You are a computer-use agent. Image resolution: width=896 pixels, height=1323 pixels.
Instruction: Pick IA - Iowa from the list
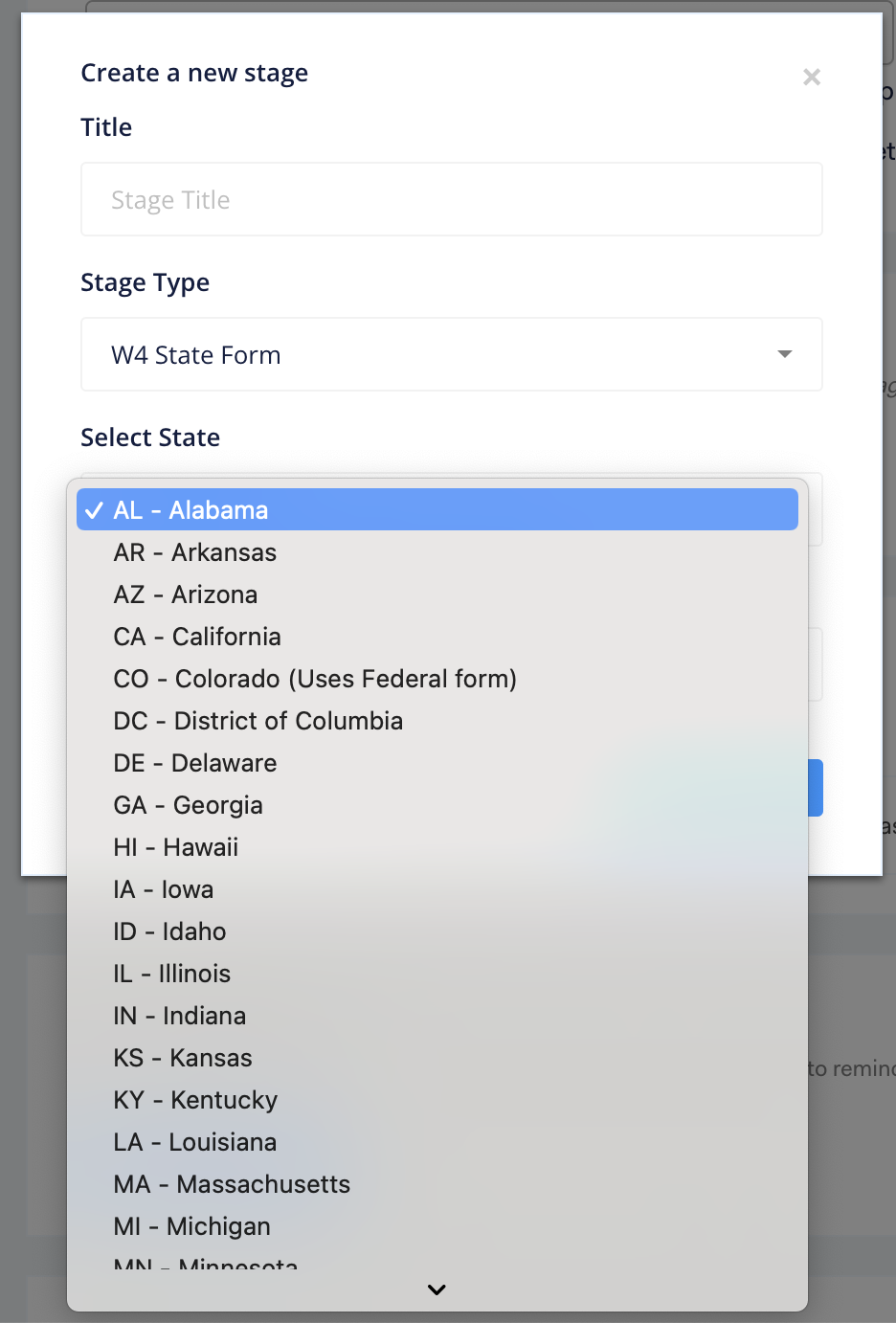pyautogui.click(x=164, y=889)
